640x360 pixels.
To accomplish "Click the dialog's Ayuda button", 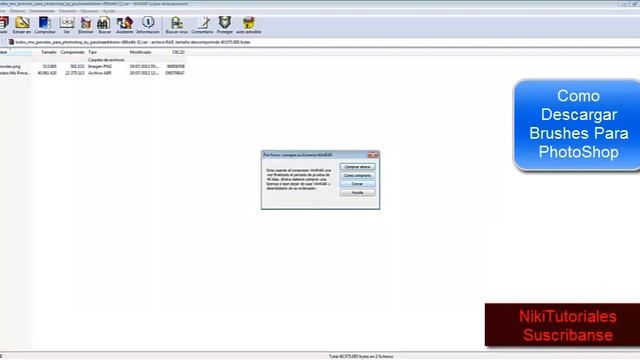I will 357,192.
